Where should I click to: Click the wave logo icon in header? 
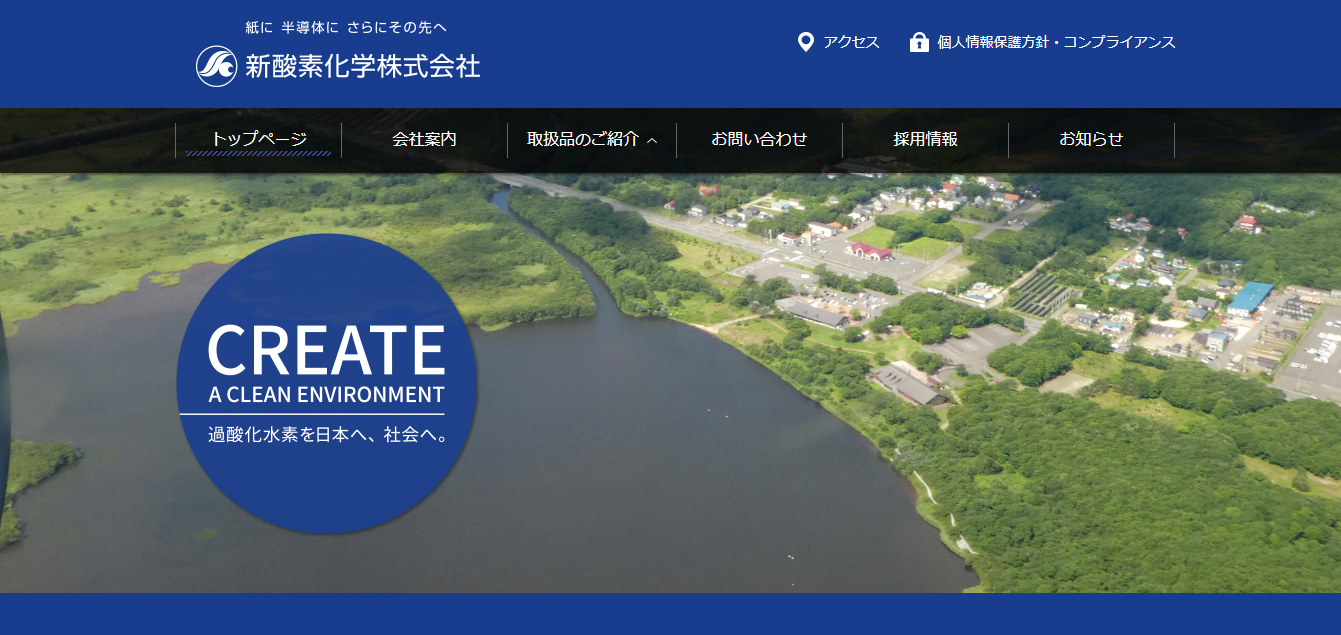216,66
